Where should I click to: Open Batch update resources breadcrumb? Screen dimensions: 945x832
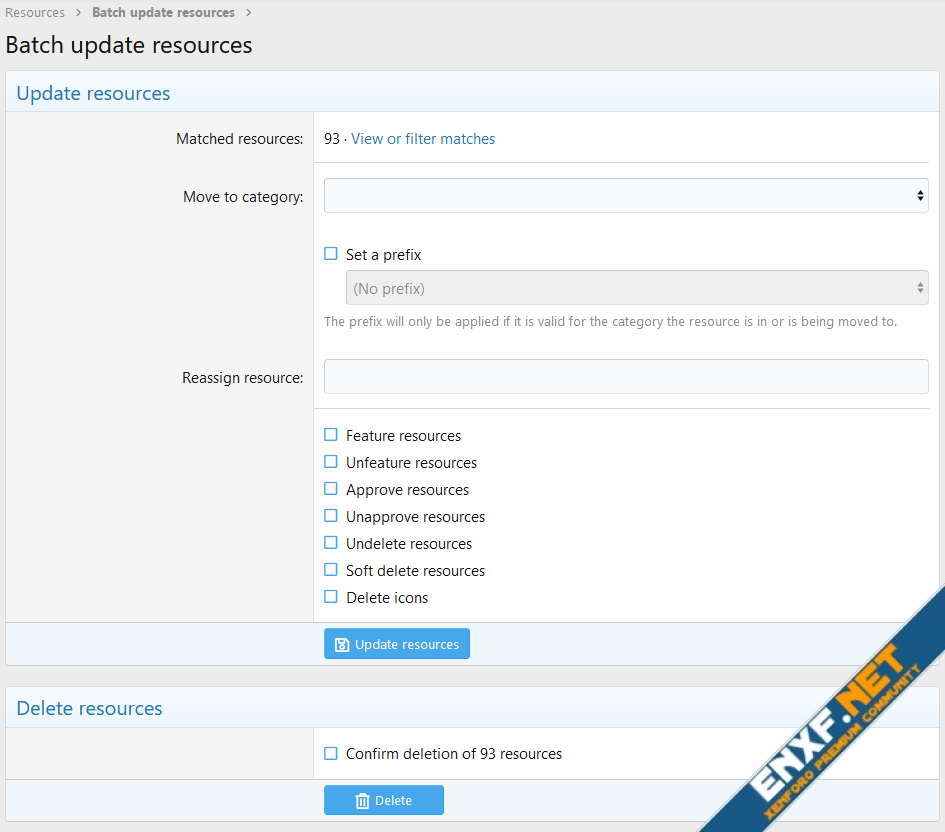pos(163,13)
